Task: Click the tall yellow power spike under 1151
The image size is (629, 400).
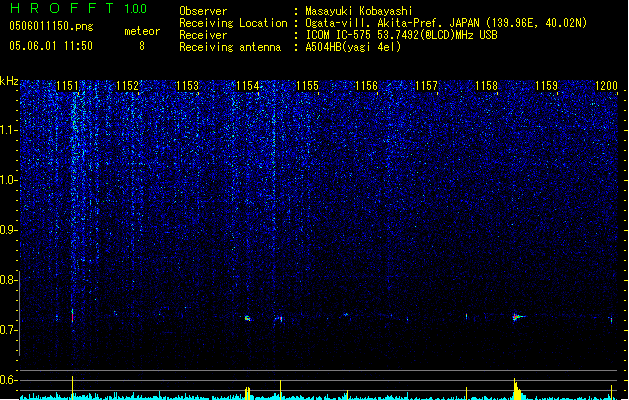Action: pyautogui.click(x=72, y=388)
